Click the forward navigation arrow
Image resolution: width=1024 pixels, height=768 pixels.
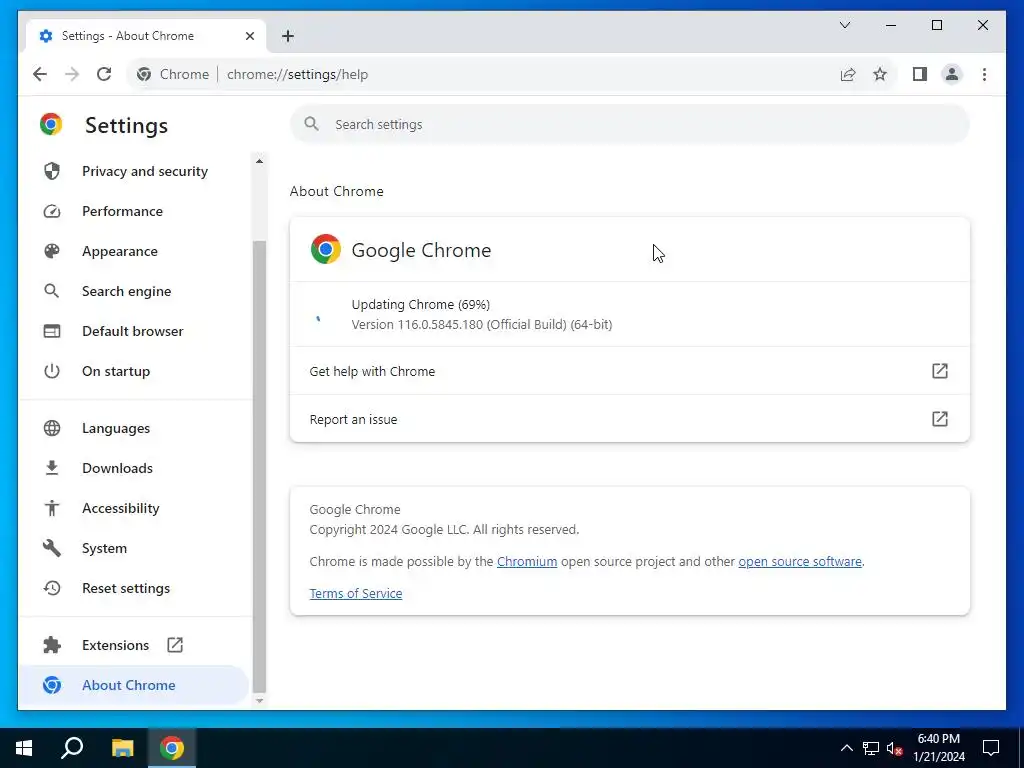click(x=72, y=74)
